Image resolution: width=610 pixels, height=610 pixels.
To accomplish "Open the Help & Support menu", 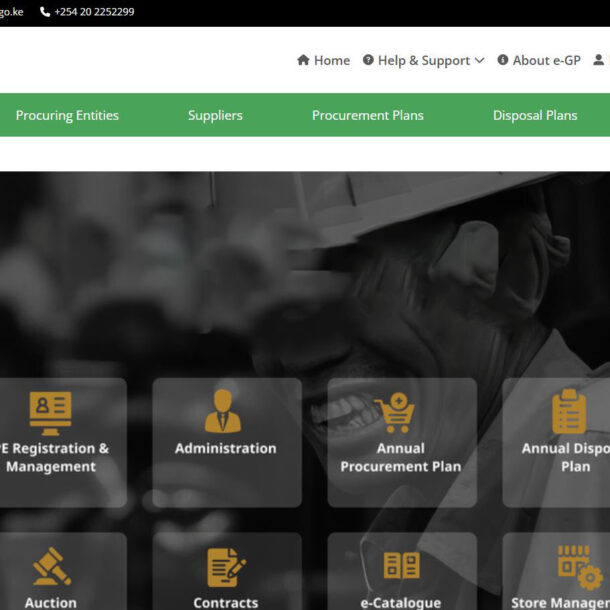I will pyautogui.click(x=423, y=61).
